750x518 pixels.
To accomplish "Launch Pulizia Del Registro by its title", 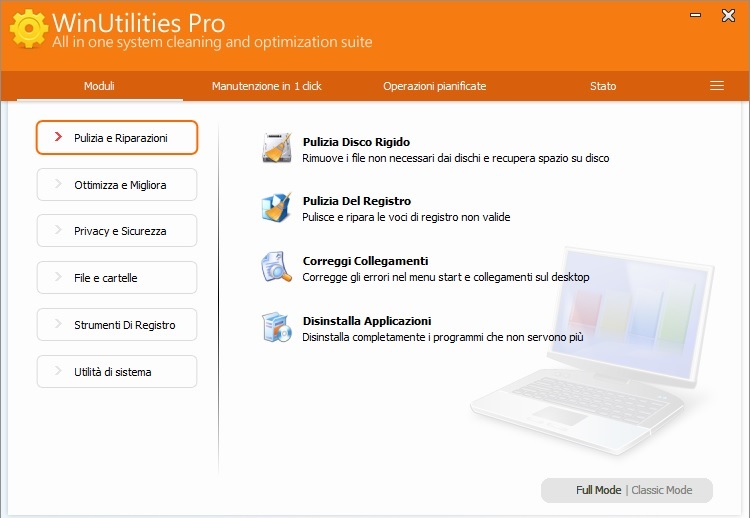I will [357, 201].
